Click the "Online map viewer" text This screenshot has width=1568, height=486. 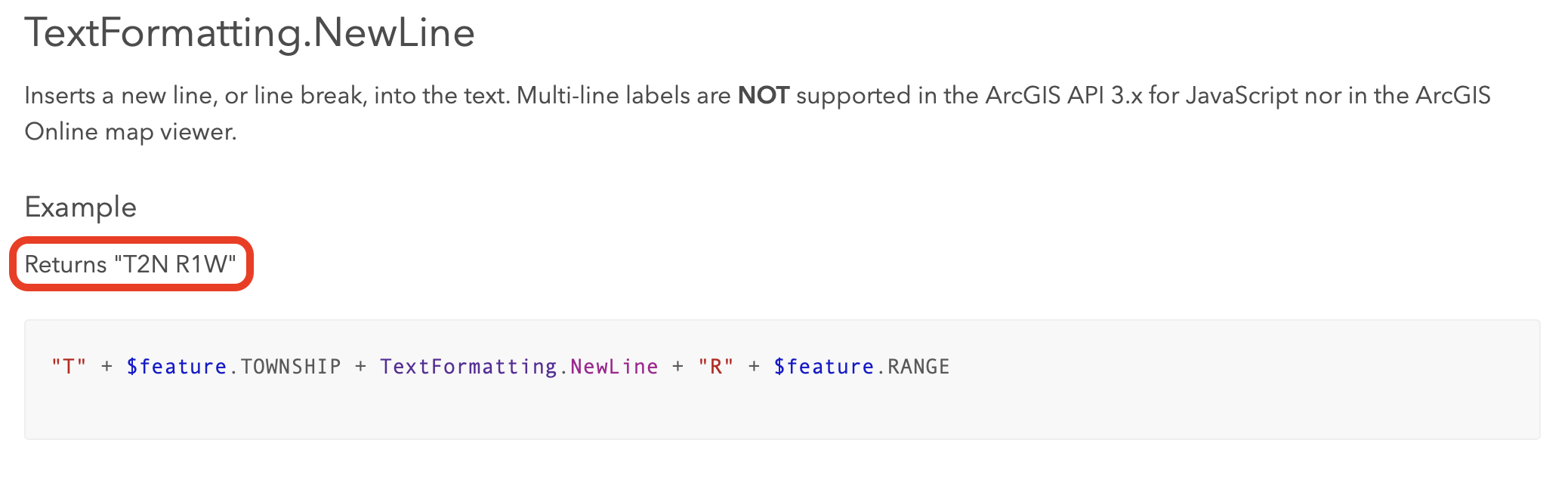(130, 132)
